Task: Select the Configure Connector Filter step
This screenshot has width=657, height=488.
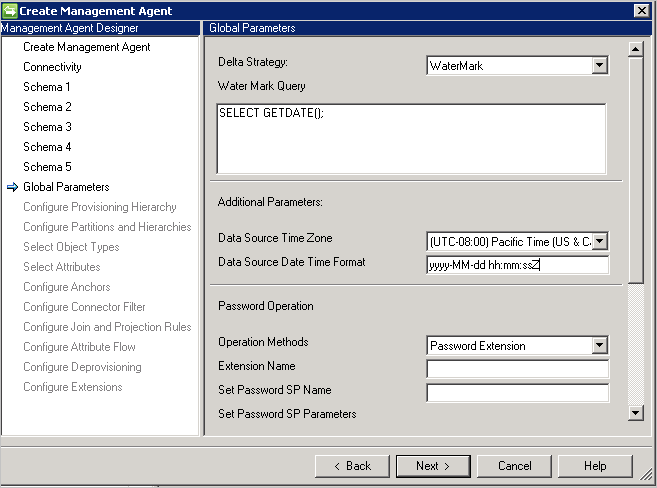Action: pos(84,307)
